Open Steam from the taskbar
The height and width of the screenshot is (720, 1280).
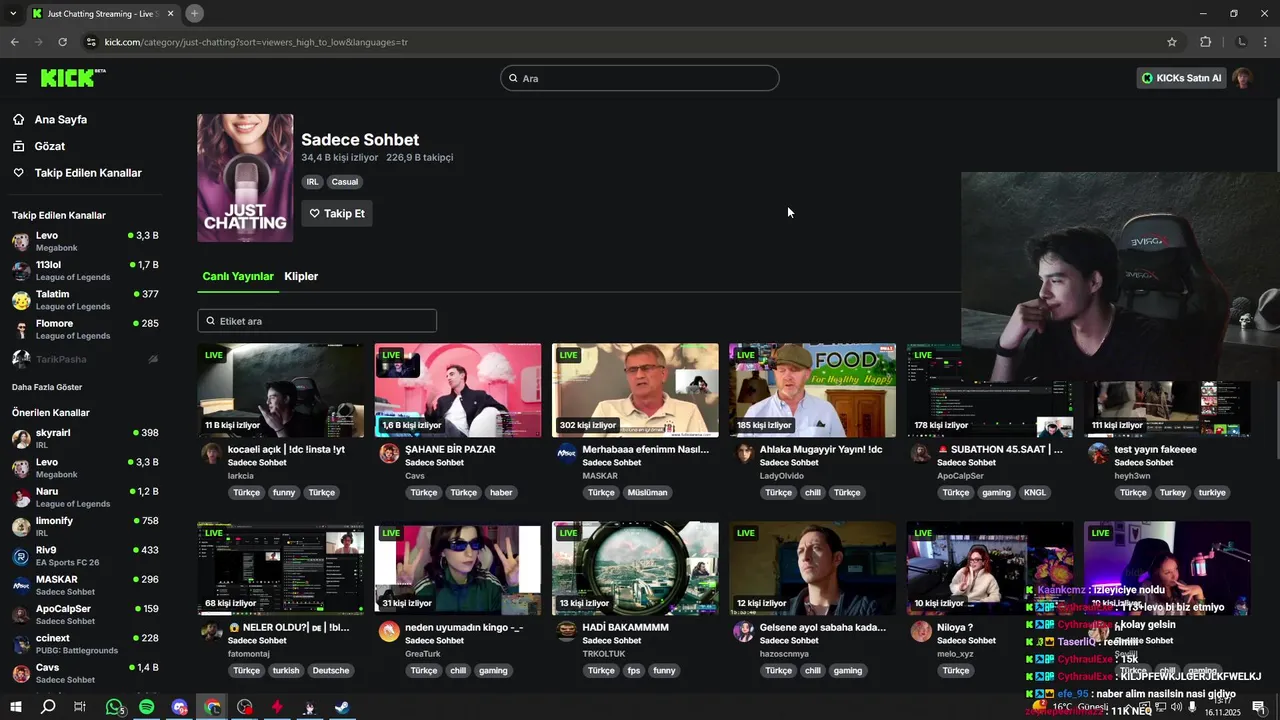[x=342, y=707]
